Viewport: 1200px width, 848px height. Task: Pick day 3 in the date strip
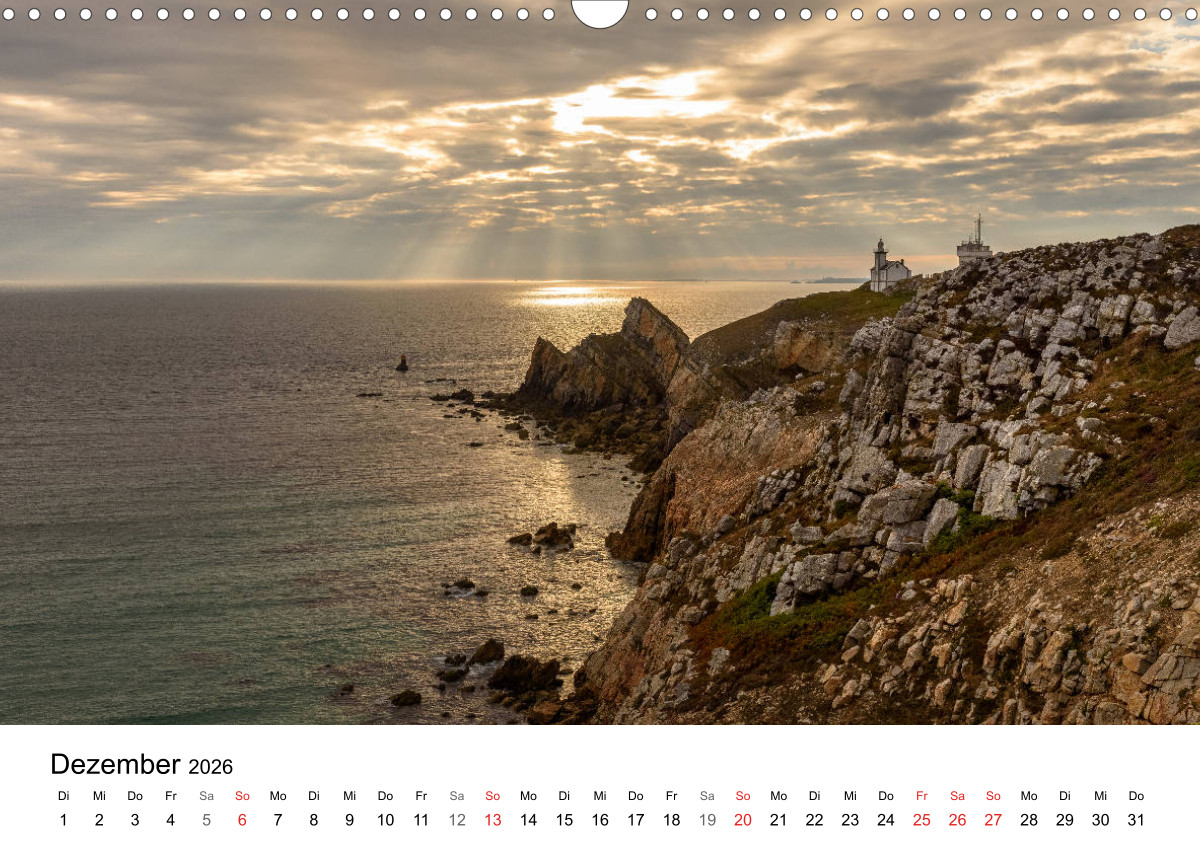point(135,820)
